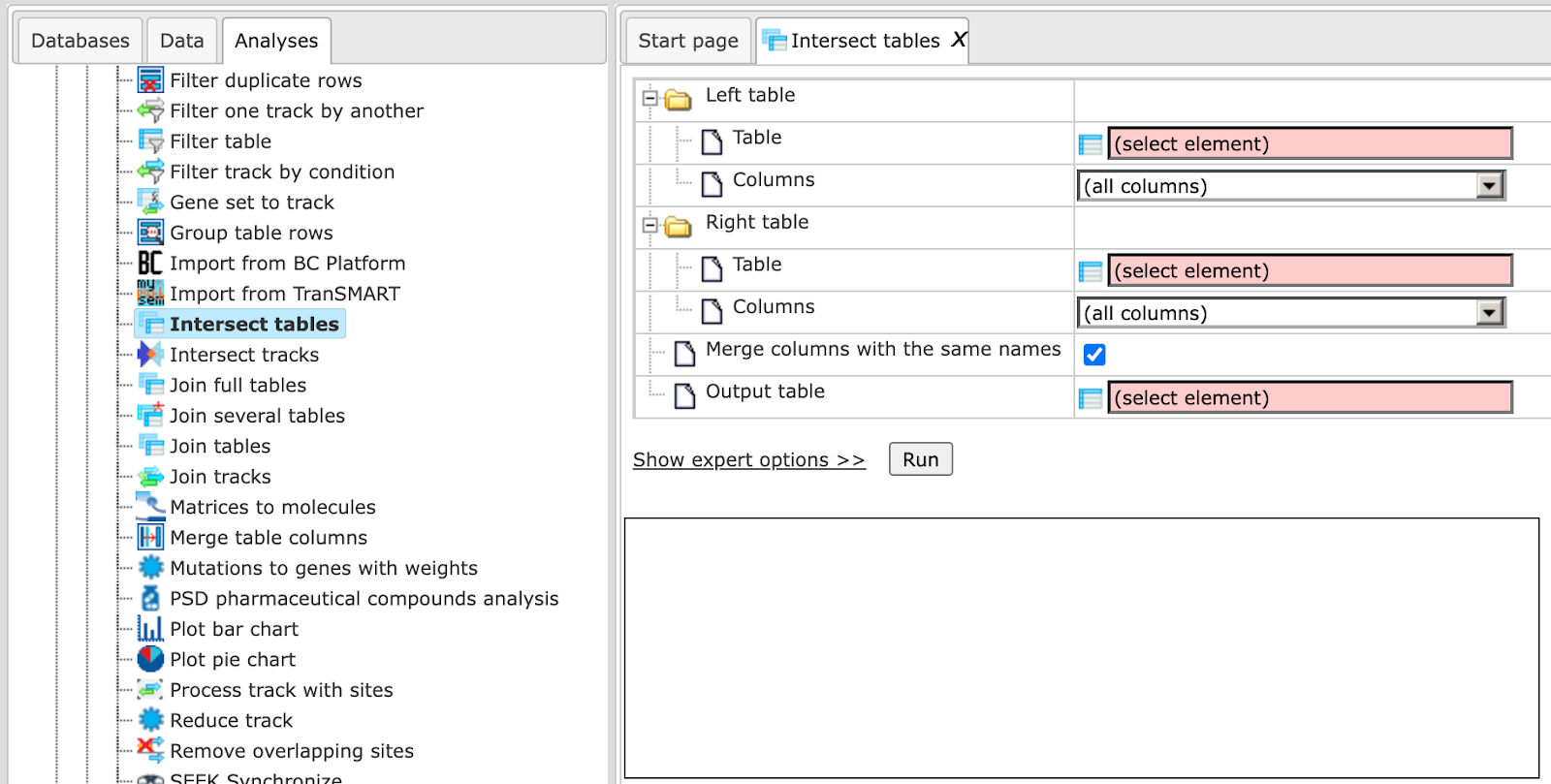Open the Filter duplicate rows analysis icon
The height and width of the screenshot is (784, 1551).
(150, 79)
